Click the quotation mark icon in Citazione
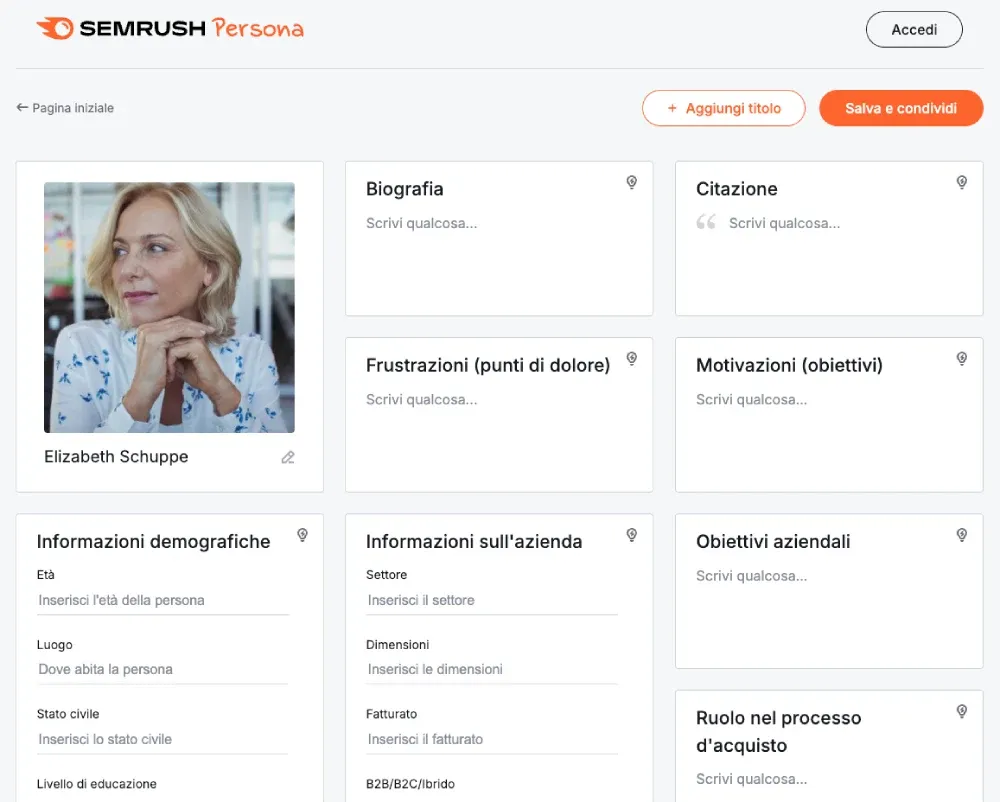Screen dimensions: 1000x802 click(x=706, y=221)
